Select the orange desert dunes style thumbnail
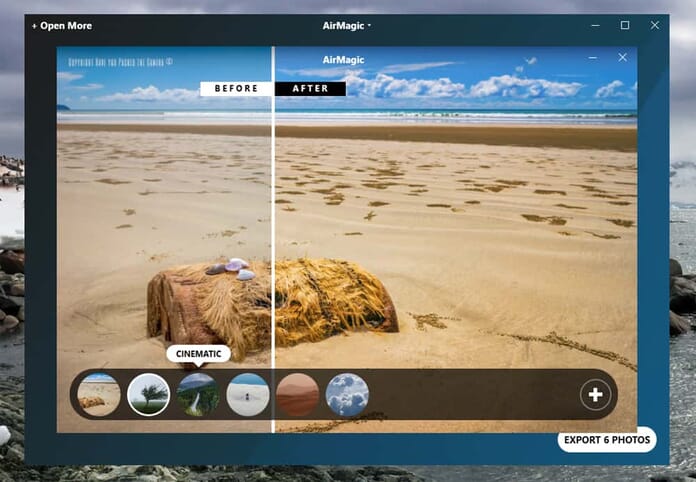The width and height of the screenshot is (696, 482). click(x=297, y=395)
